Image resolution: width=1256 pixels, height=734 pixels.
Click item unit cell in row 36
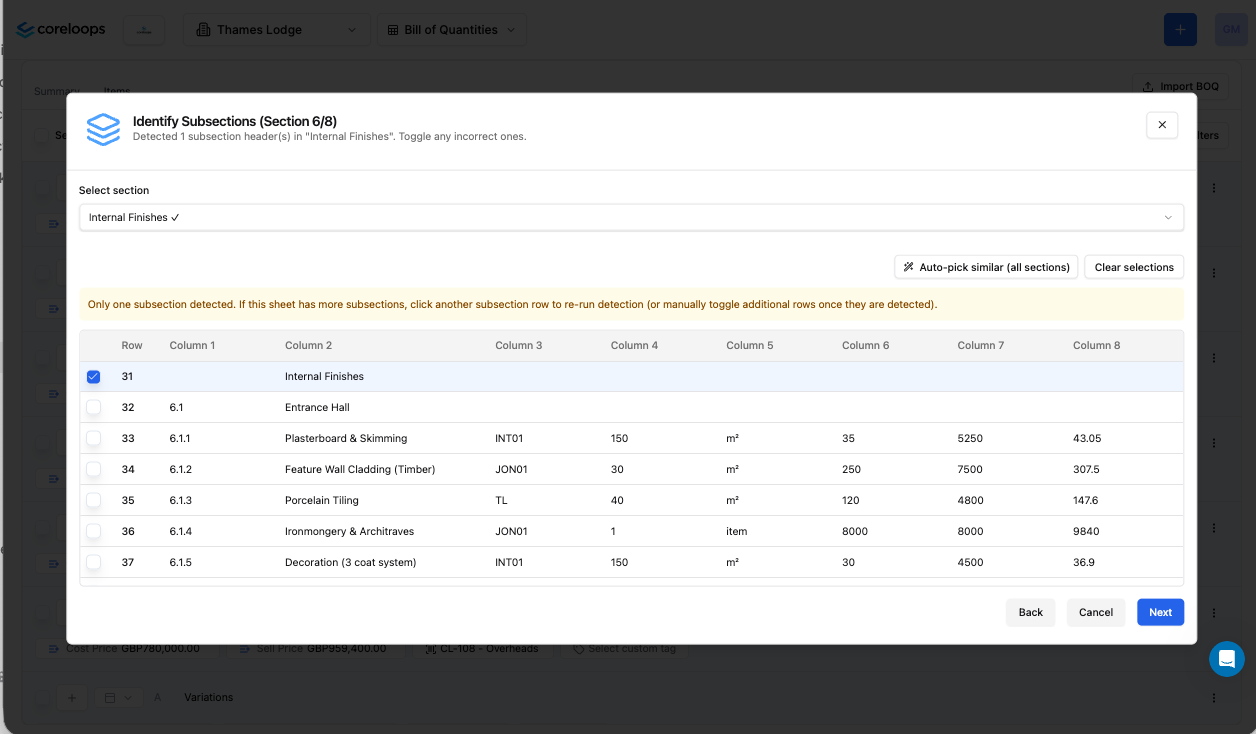(x=737, y=532)
